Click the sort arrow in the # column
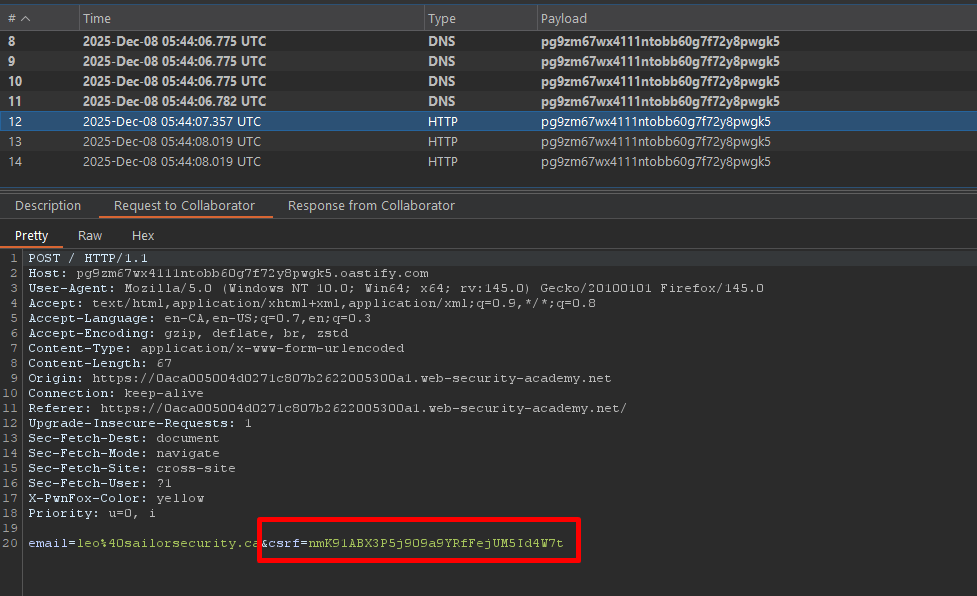This screenshot has width=977, height=596. point(25,19)
